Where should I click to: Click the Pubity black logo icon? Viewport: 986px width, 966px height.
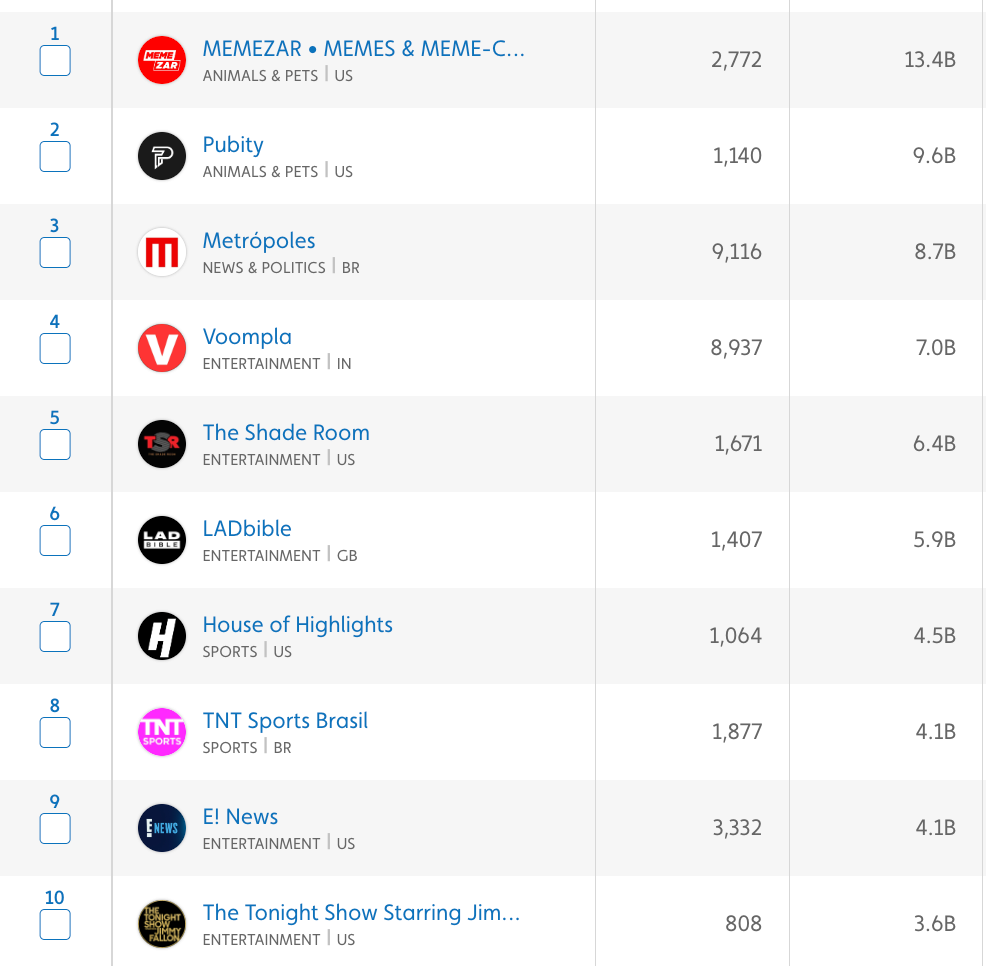click(162, 156)
